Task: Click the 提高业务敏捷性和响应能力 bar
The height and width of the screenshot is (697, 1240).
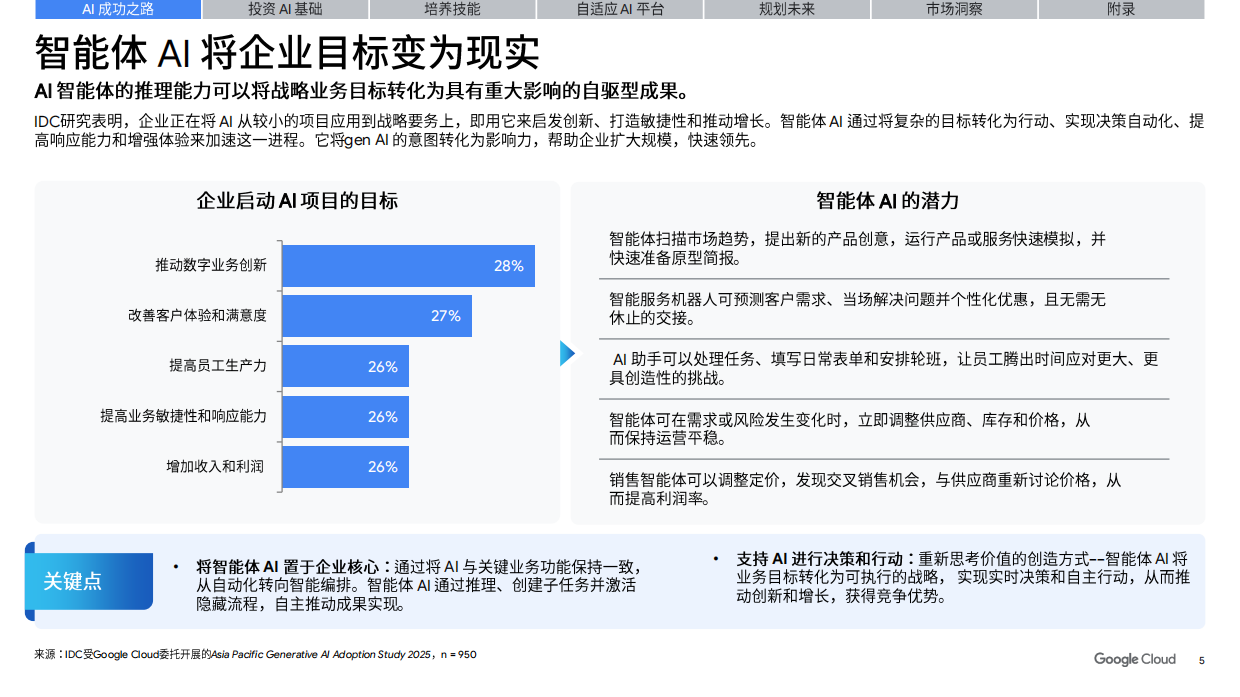Action: (347, 416)
